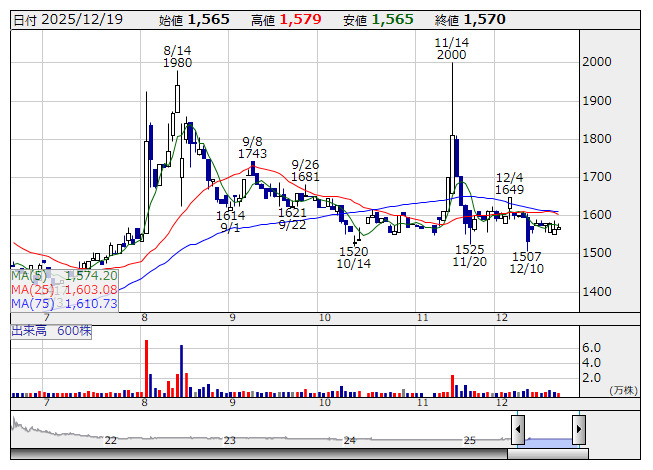Click the 8/14 peak label of 1980
The height and width of the screenshot is (470, 653).
(177, 56)
